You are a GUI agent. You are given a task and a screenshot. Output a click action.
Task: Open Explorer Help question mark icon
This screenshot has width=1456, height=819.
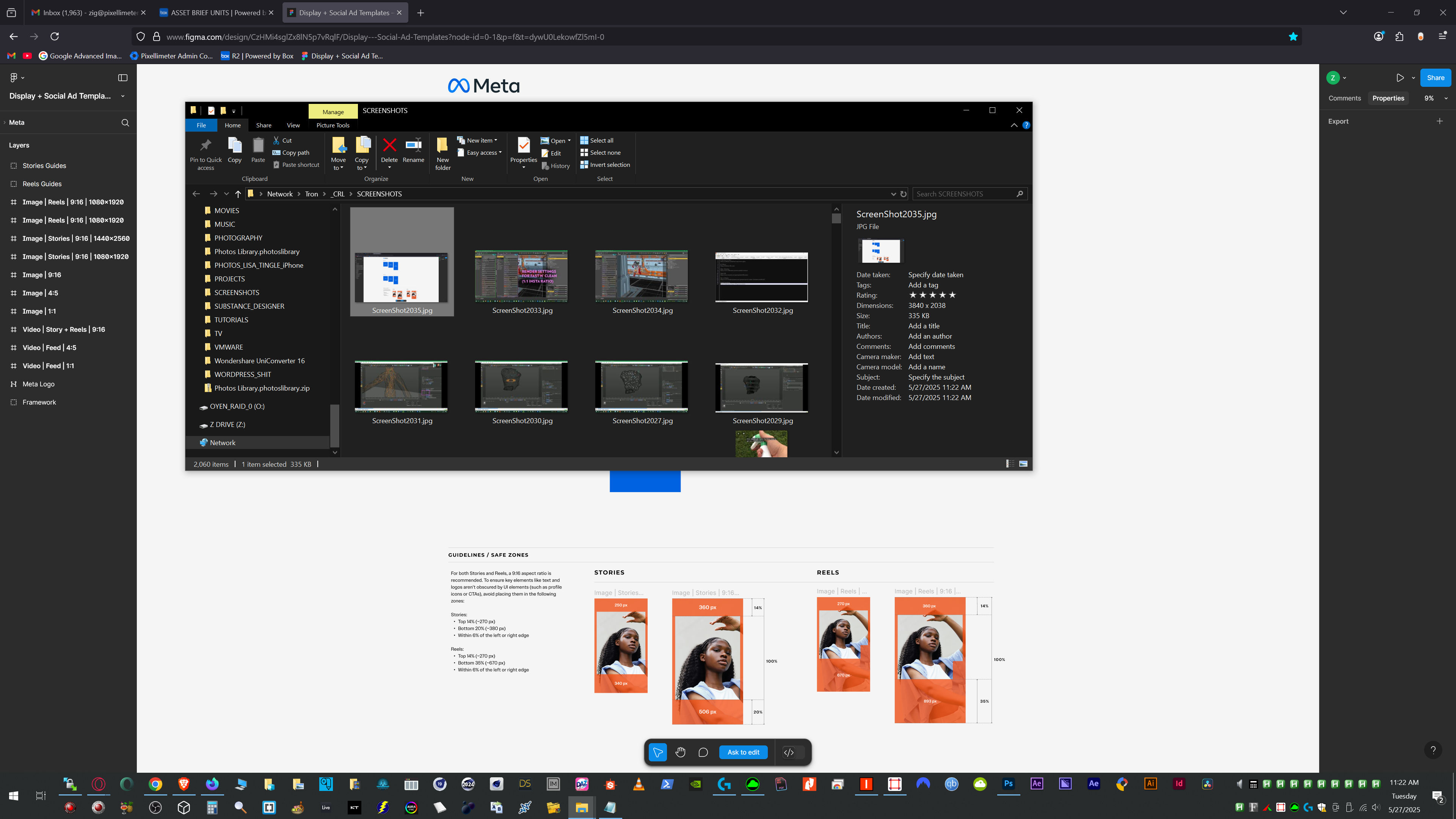coord(1026,125)
